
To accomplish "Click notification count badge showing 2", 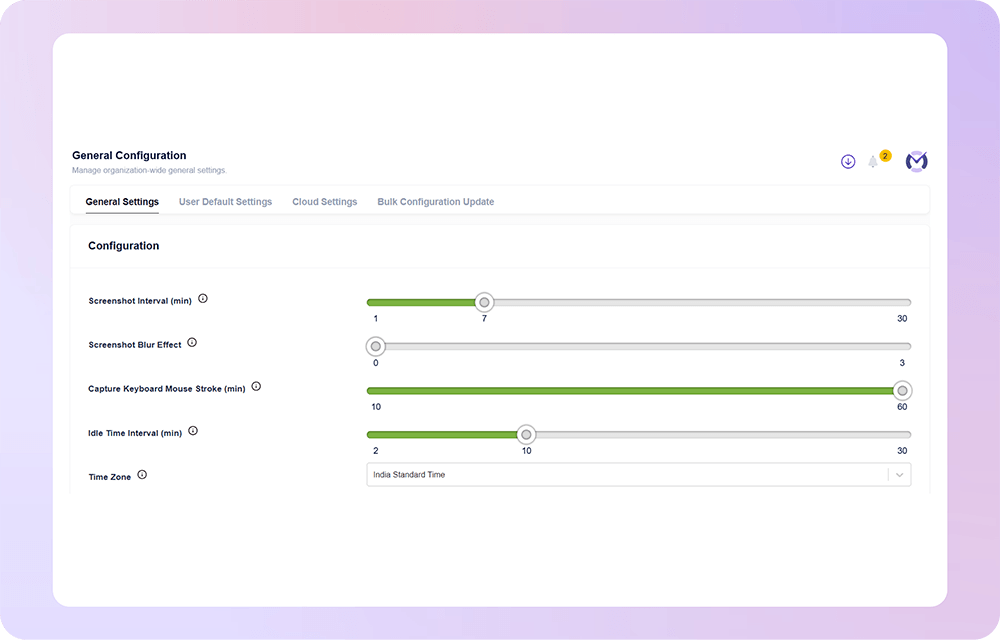I will click(885, 156).
